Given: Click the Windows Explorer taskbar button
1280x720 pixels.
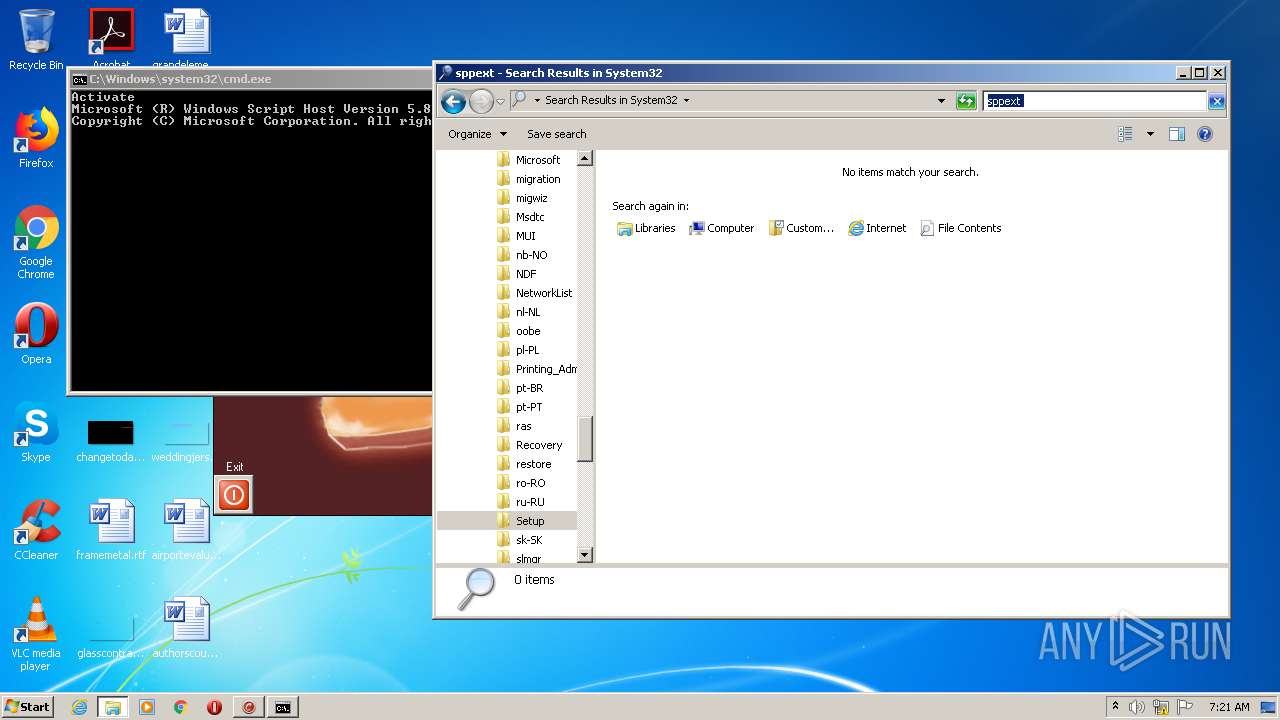Looking at the screenshot, I should (x=113, y=707).
